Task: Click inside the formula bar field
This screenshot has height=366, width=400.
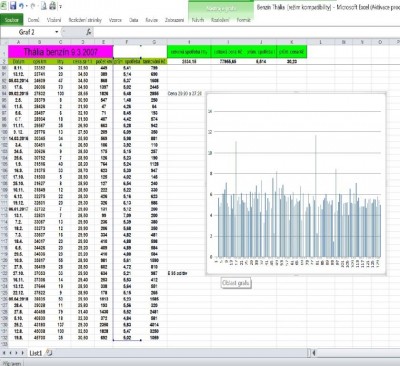Action: pyautogui.click(x=247, y=32)
